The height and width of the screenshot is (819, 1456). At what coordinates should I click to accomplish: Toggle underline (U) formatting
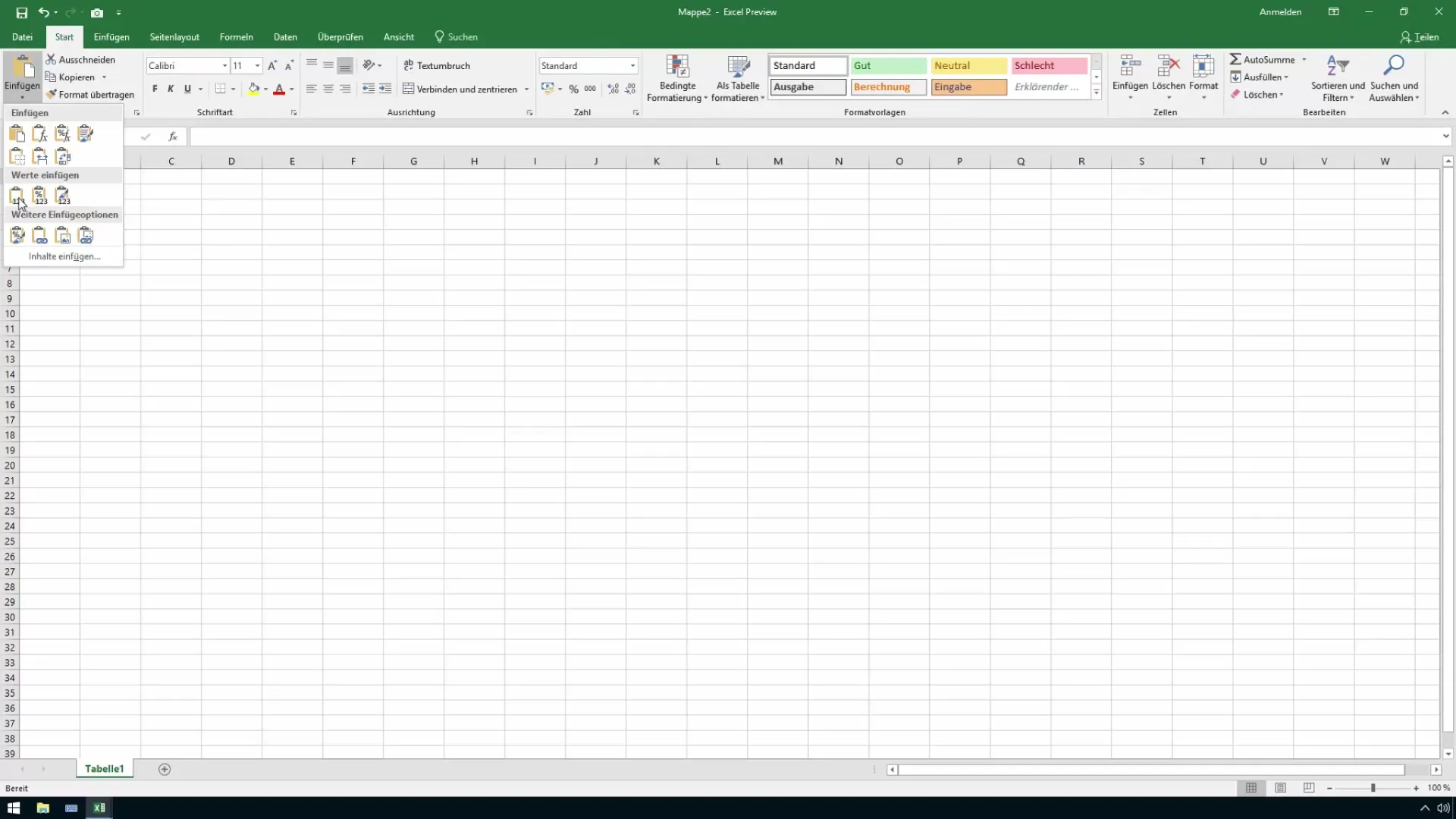187,89
